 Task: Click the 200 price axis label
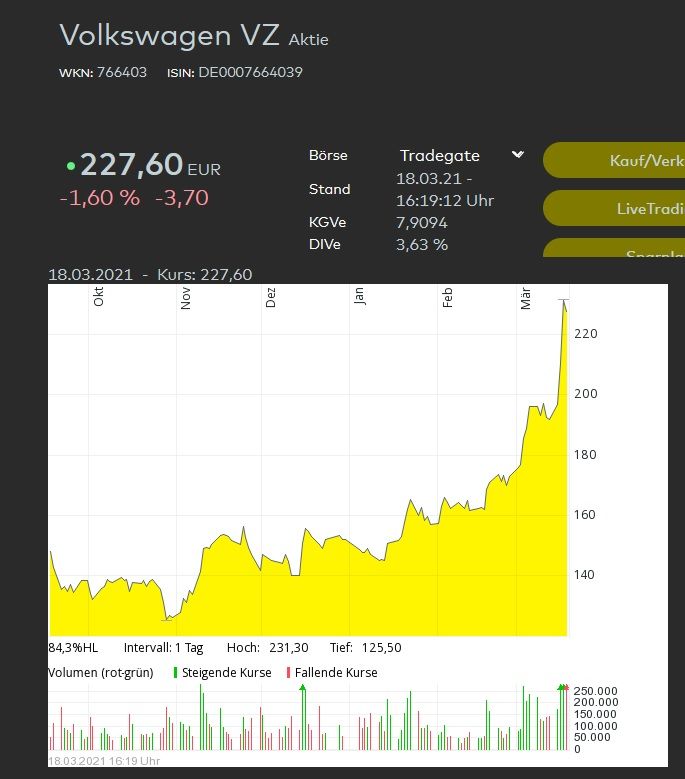(584, 394)
